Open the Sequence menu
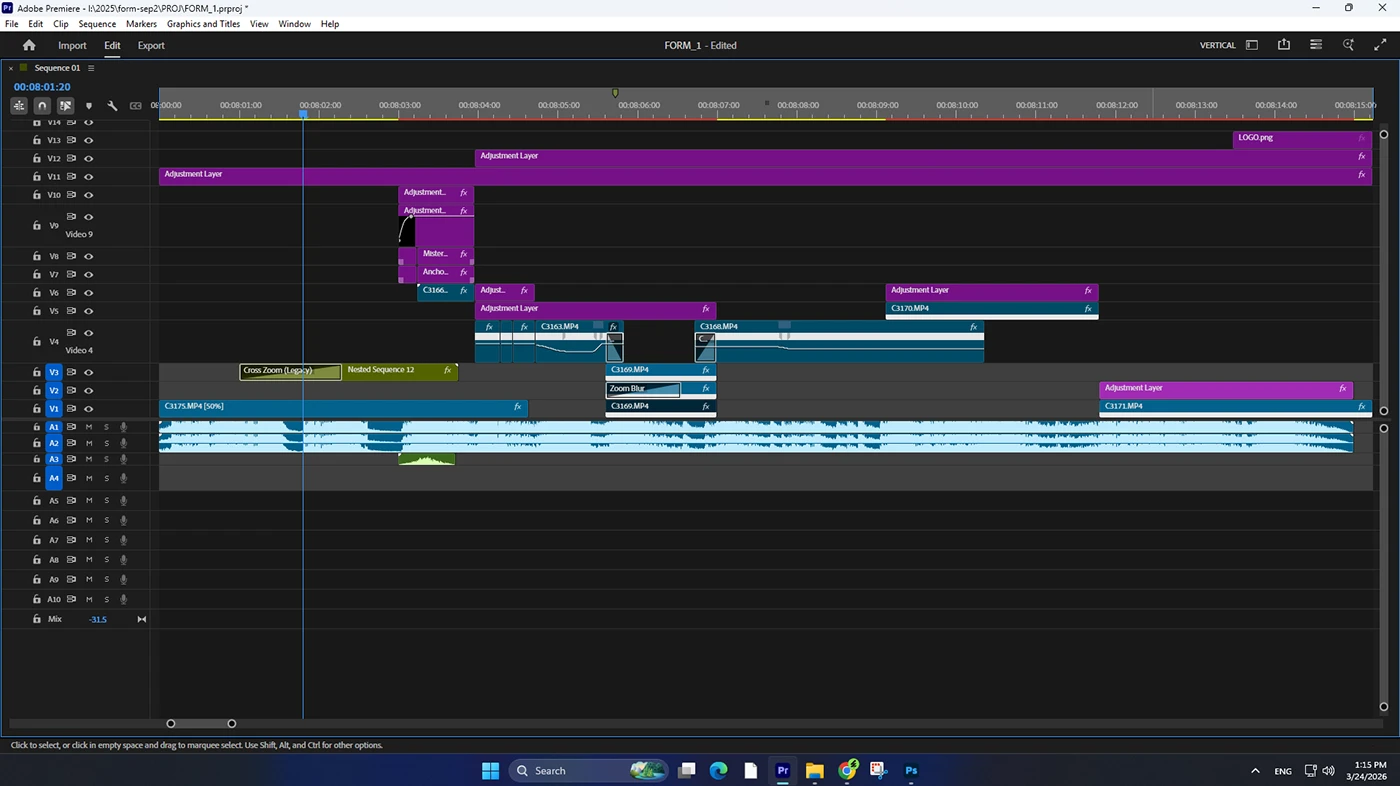 point(97,24)
